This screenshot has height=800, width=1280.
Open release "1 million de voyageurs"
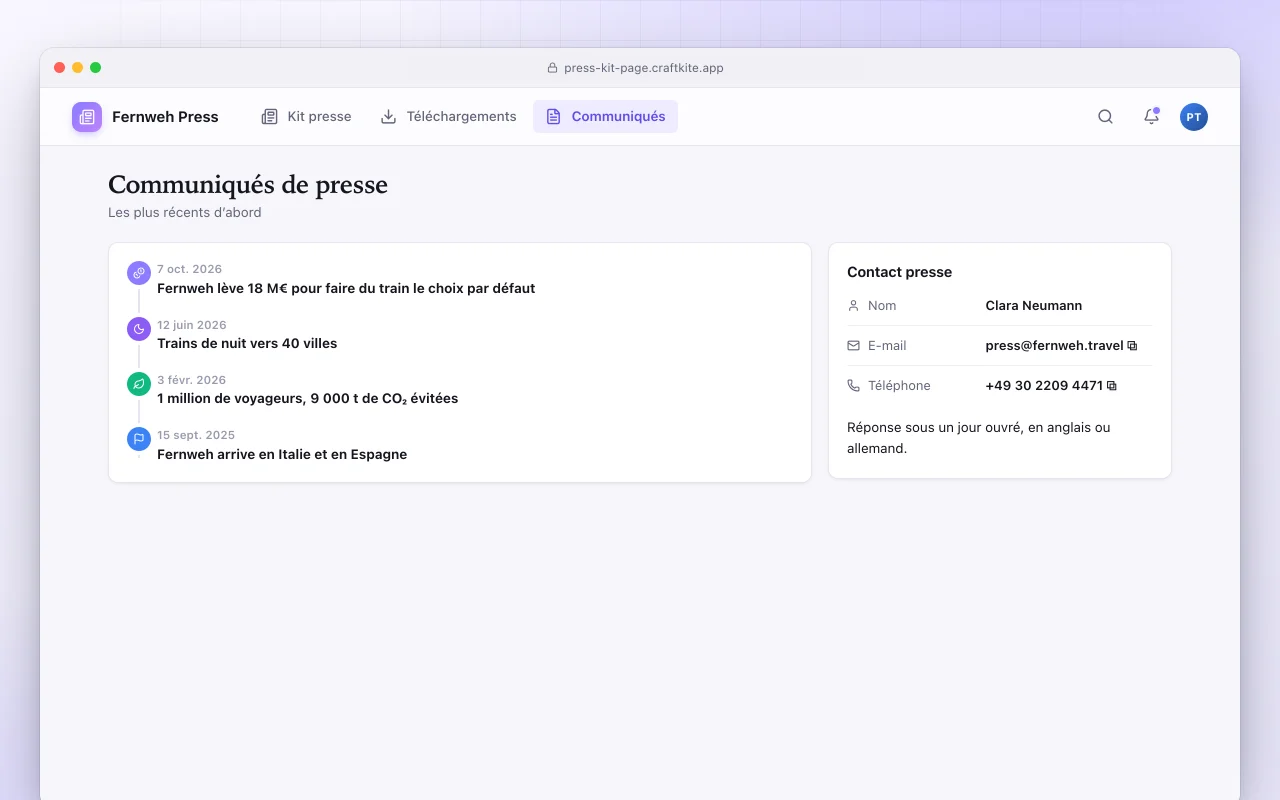[x=307, y=398]
